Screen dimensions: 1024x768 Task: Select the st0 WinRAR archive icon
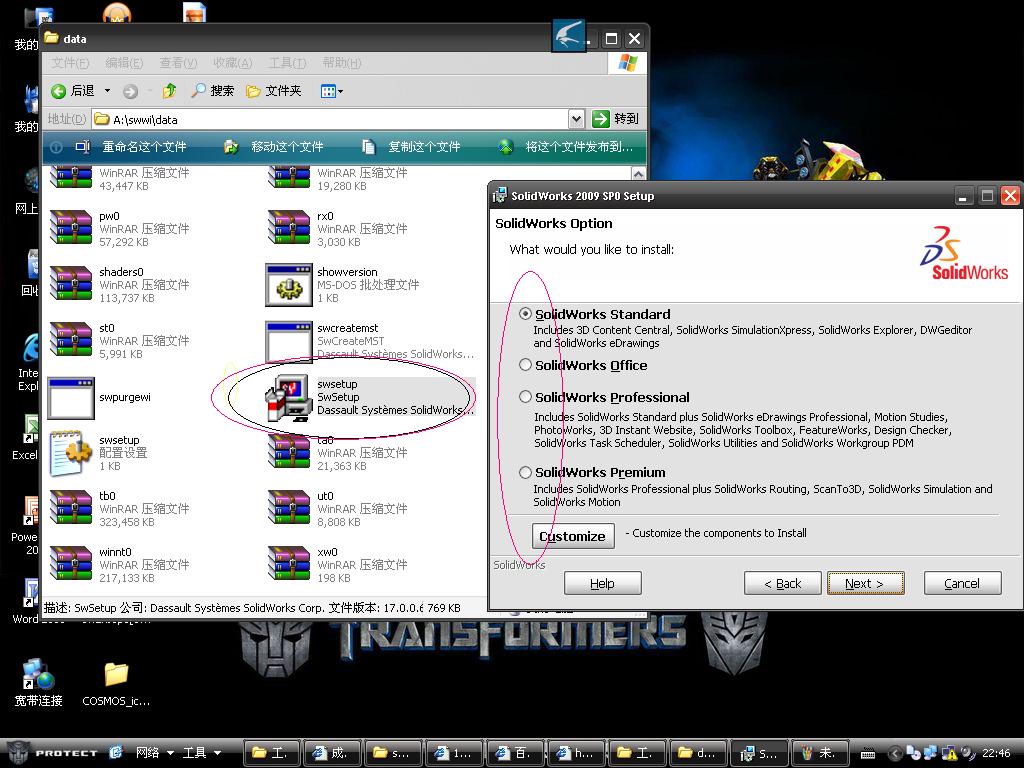[71, 339]
